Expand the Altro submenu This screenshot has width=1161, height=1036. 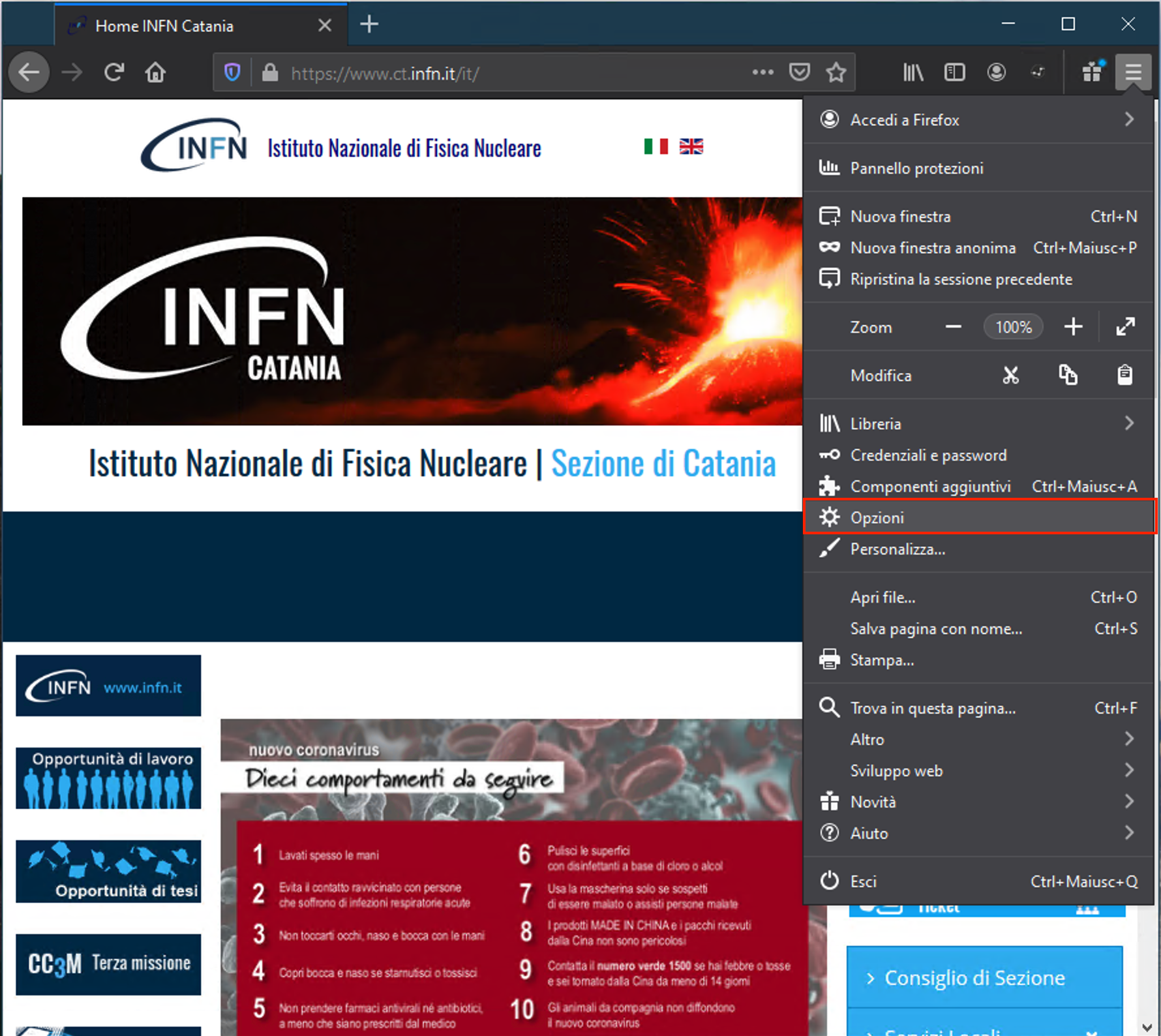978,739
